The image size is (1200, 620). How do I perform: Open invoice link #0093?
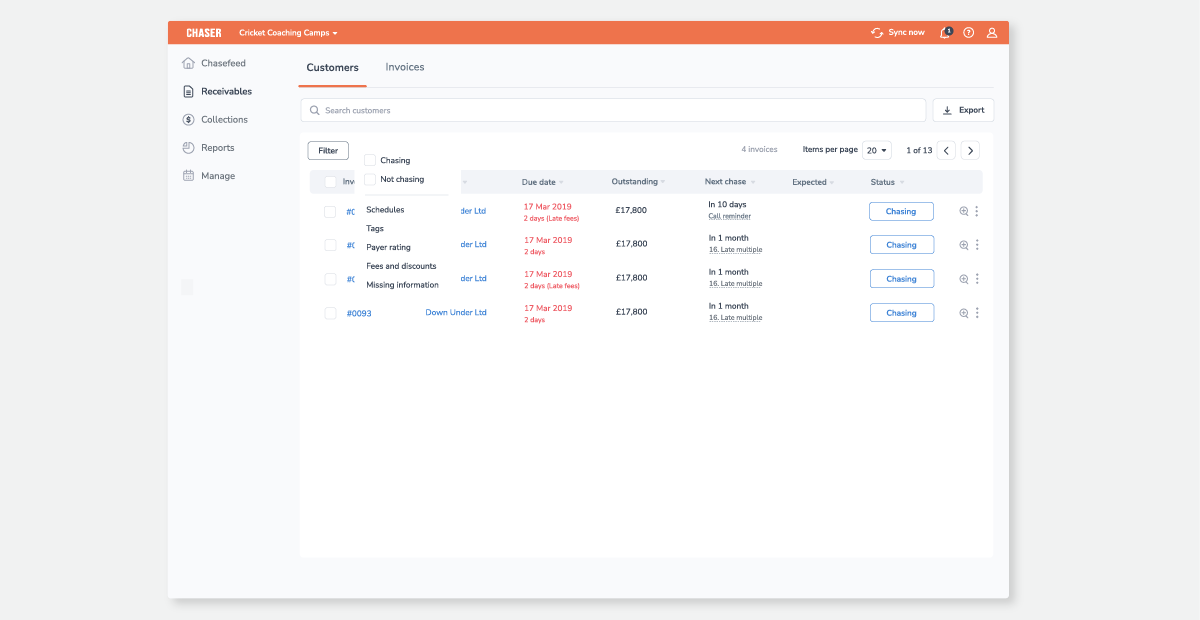(x=359, y=313)
